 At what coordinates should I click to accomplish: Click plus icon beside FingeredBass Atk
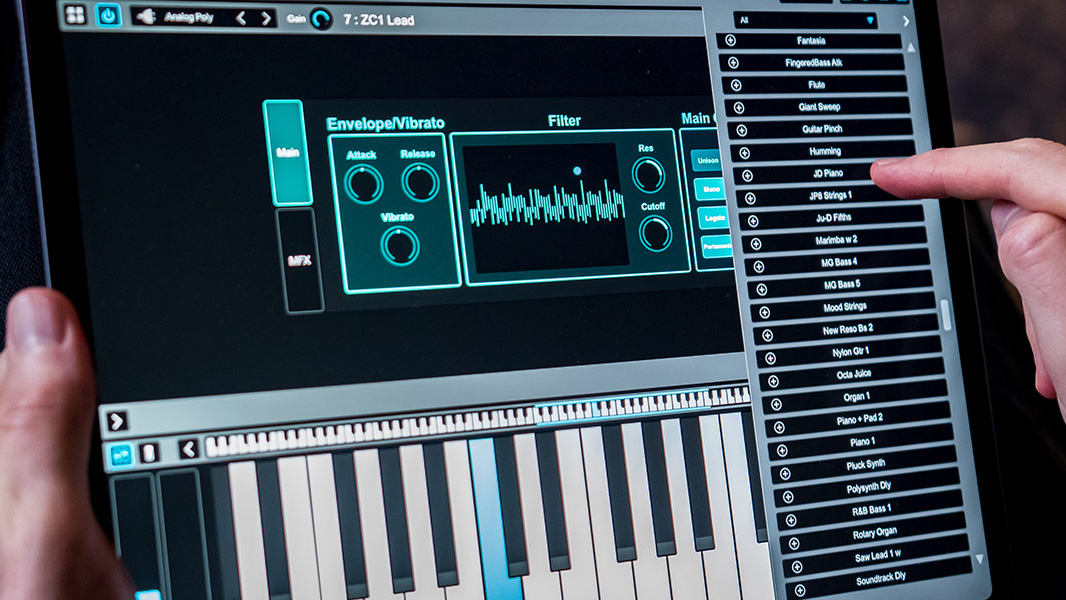tap(733, 63)
